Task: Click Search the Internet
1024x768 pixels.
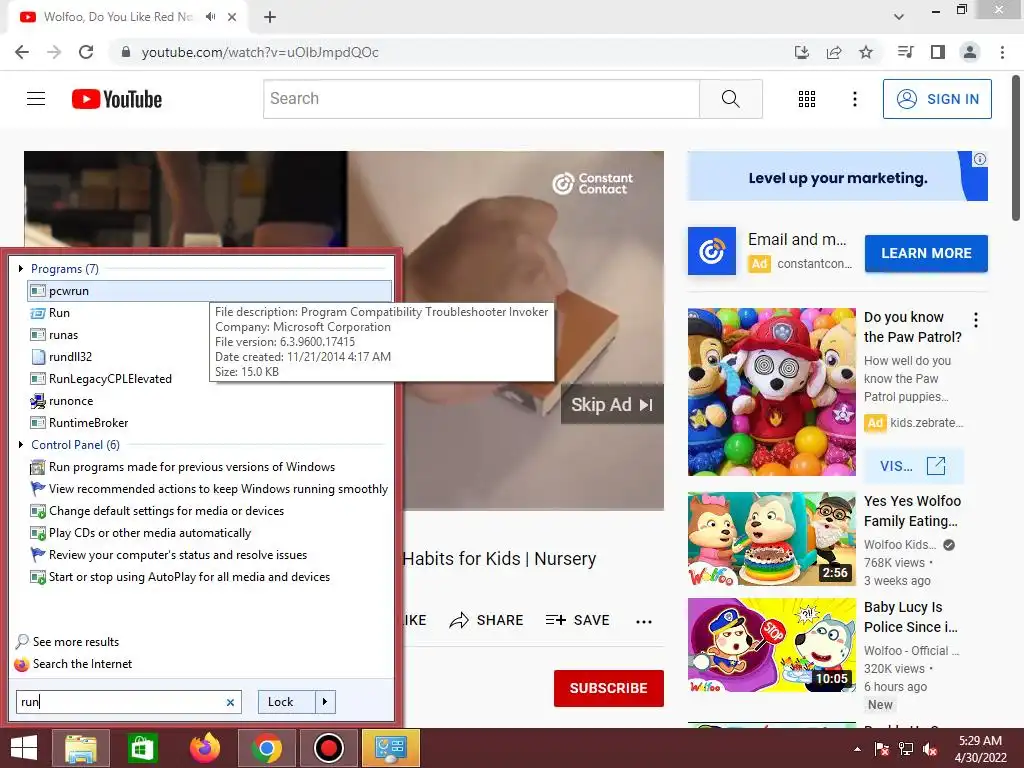Action: [x=82, y=664]
